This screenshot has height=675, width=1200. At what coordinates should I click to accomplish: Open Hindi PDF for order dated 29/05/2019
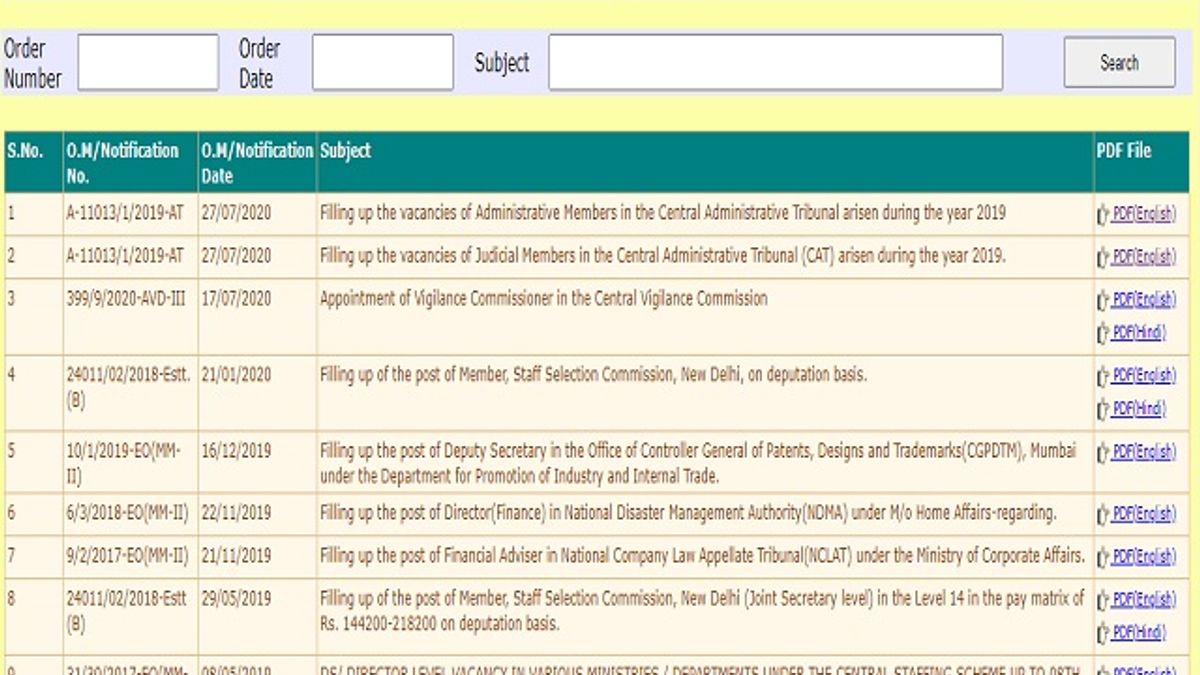pyautogui.click(x=1138, y=632)
